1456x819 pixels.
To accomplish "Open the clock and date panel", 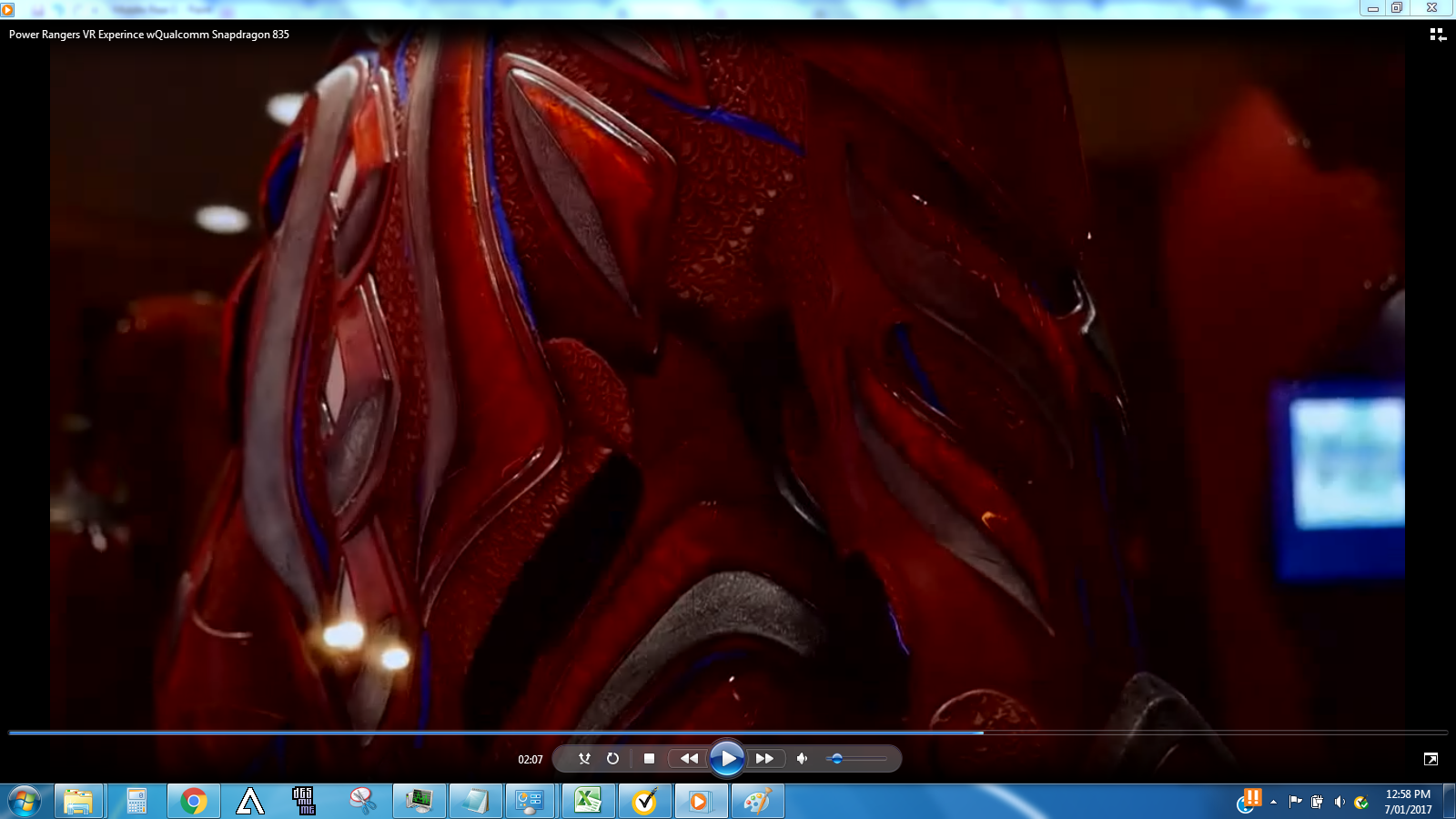I will (x=1408, y=802).
